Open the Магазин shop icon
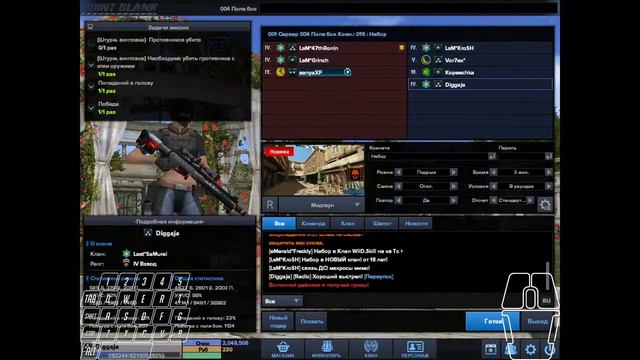This screenshot has height=360, width=640. pyautogui.click(x=282, y=349)
